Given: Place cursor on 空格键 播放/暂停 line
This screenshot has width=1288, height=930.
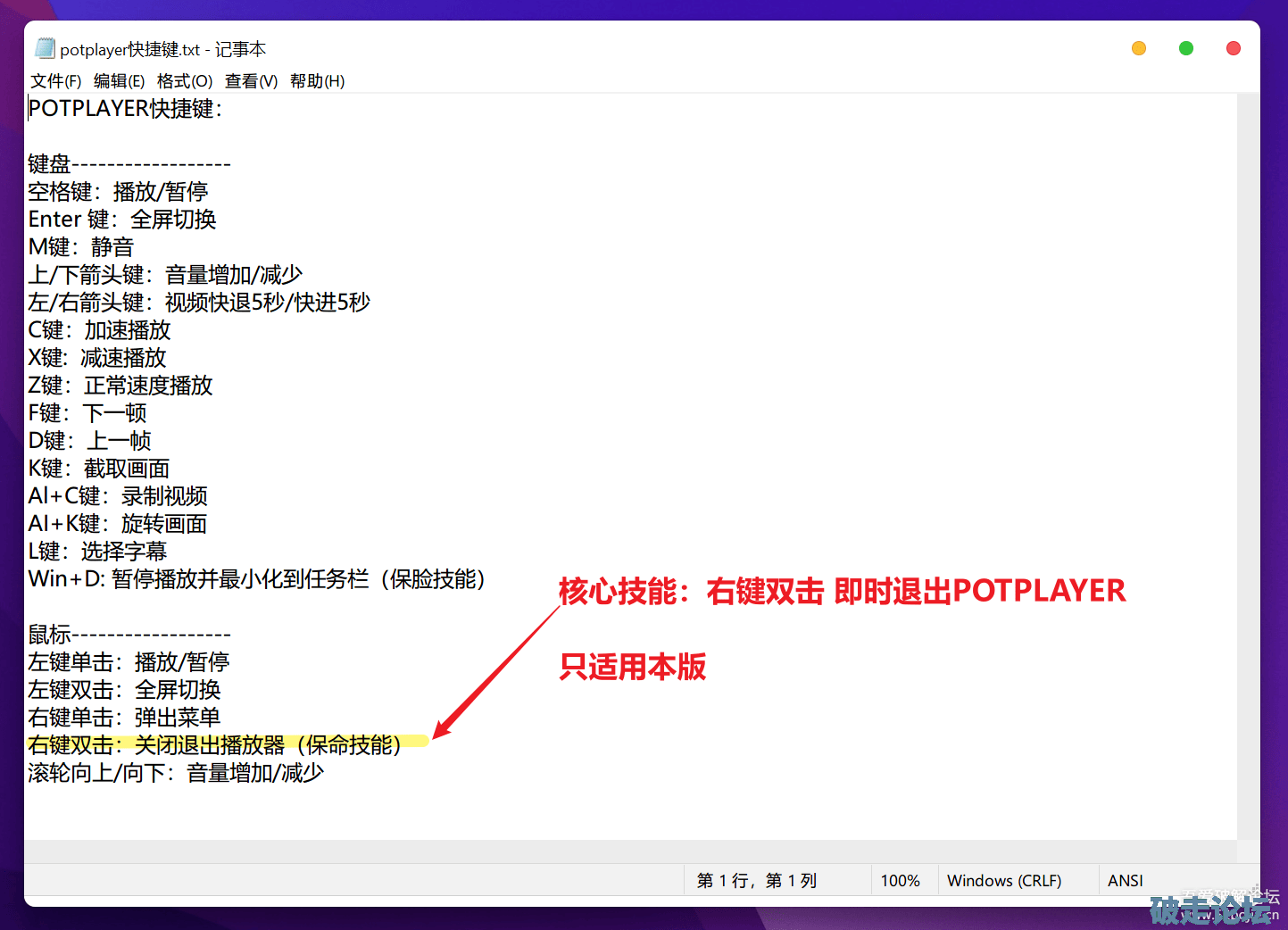Looking at the screenshot, I should 118,192.
